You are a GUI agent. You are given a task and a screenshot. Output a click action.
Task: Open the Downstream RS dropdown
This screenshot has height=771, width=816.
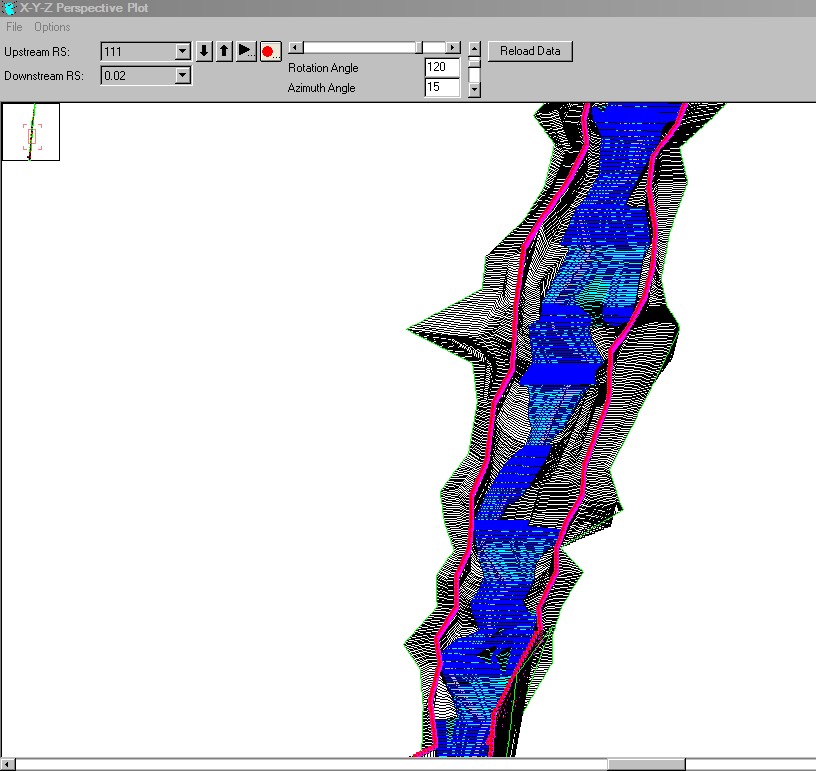[x=182, y=75]
